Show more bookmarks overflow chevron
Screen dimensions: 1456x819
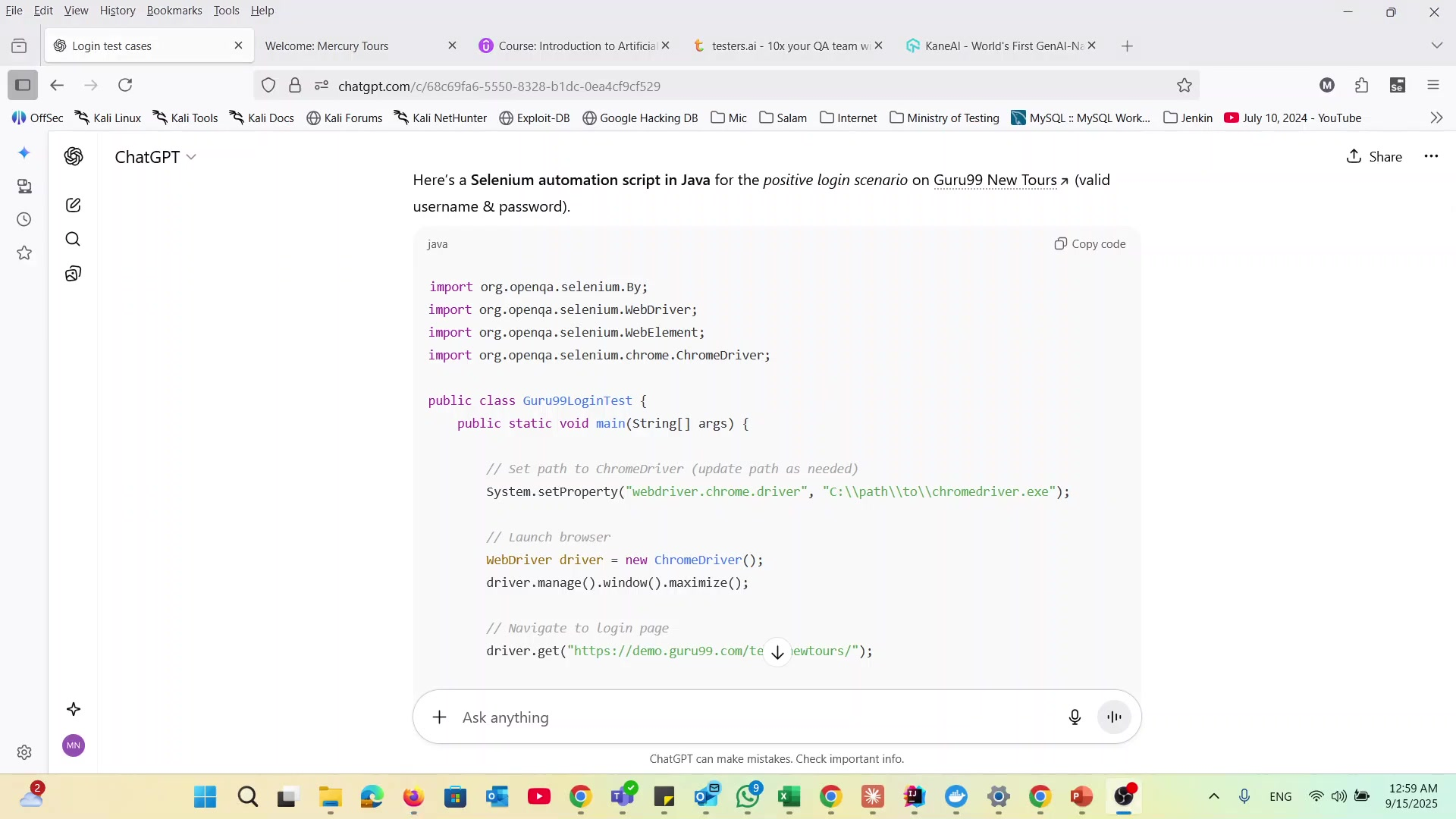coord(1436,118)
